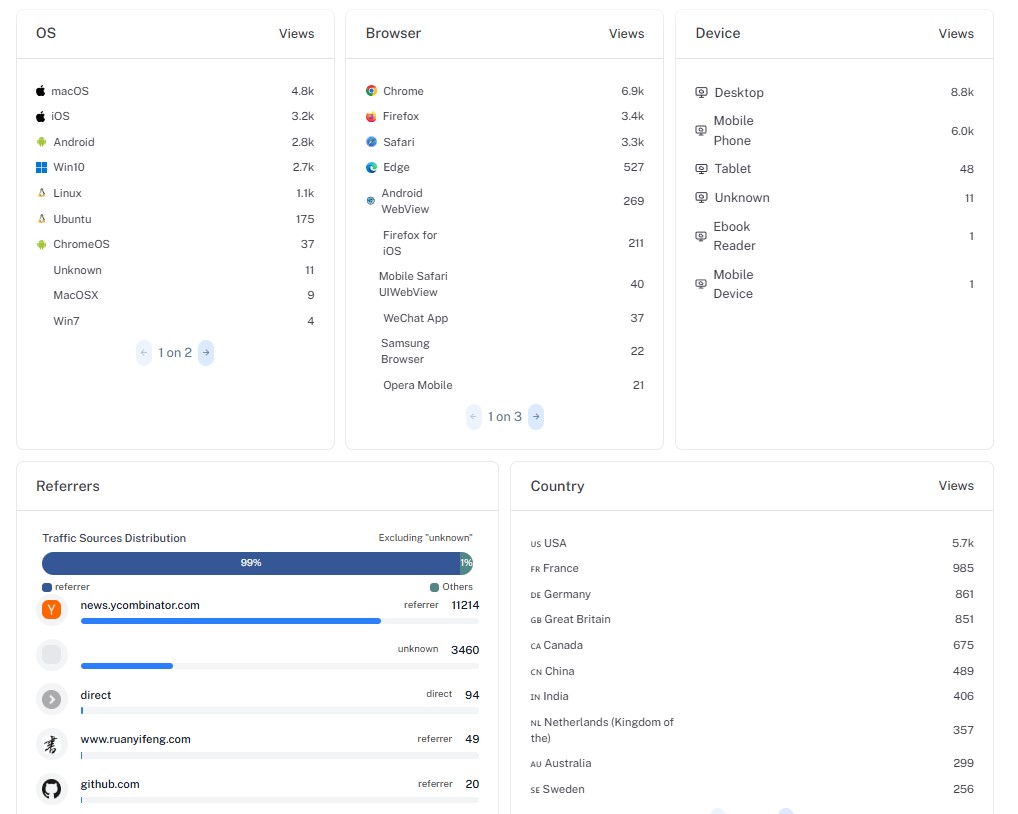Click the Safari compass icon
Viewport: 1018px width, 814px height.
pyautogui.click(x=372, y=141)
